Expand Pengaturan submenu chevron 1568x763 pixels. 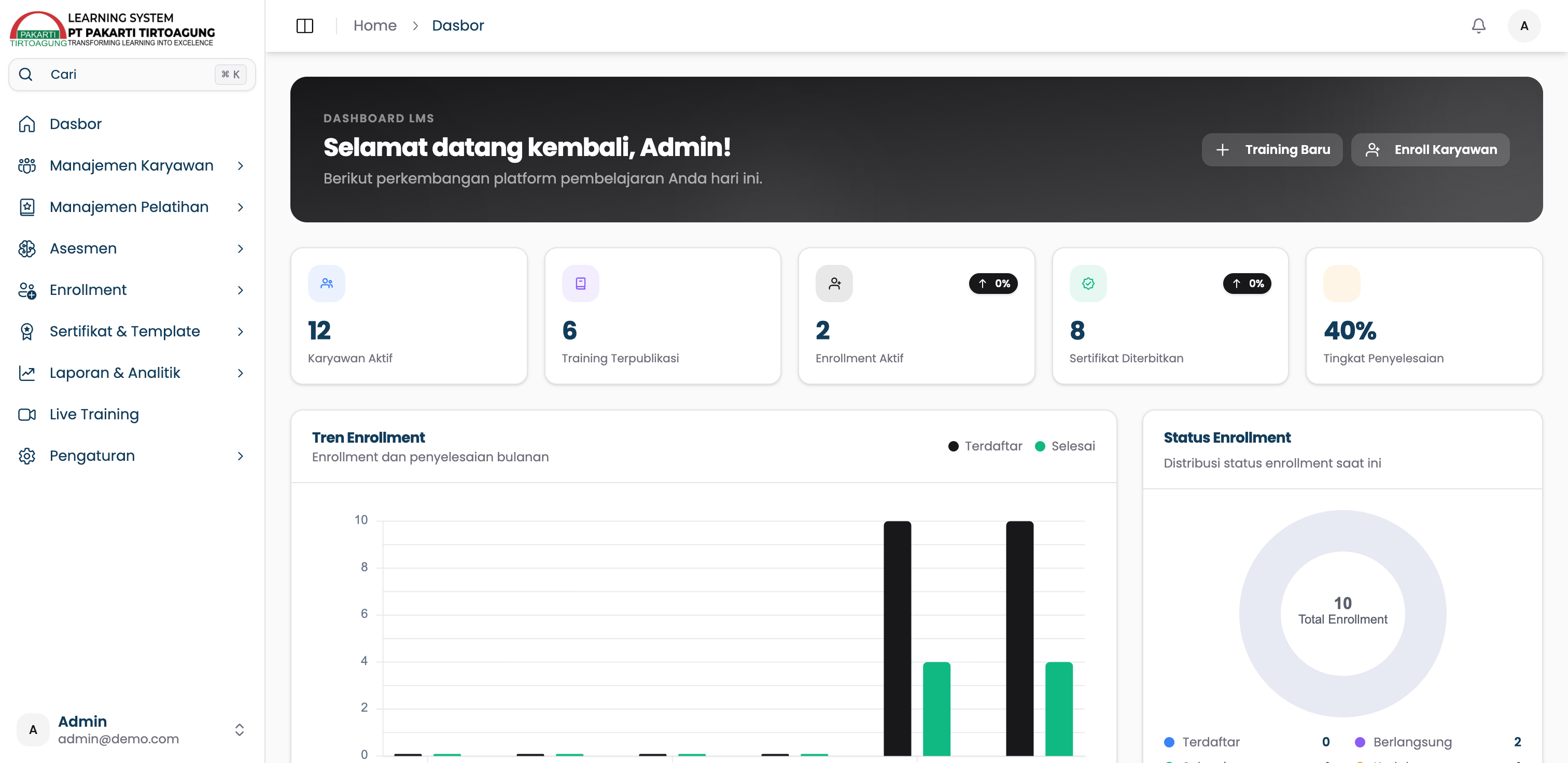pyautogui.click(x=241, y=456)
